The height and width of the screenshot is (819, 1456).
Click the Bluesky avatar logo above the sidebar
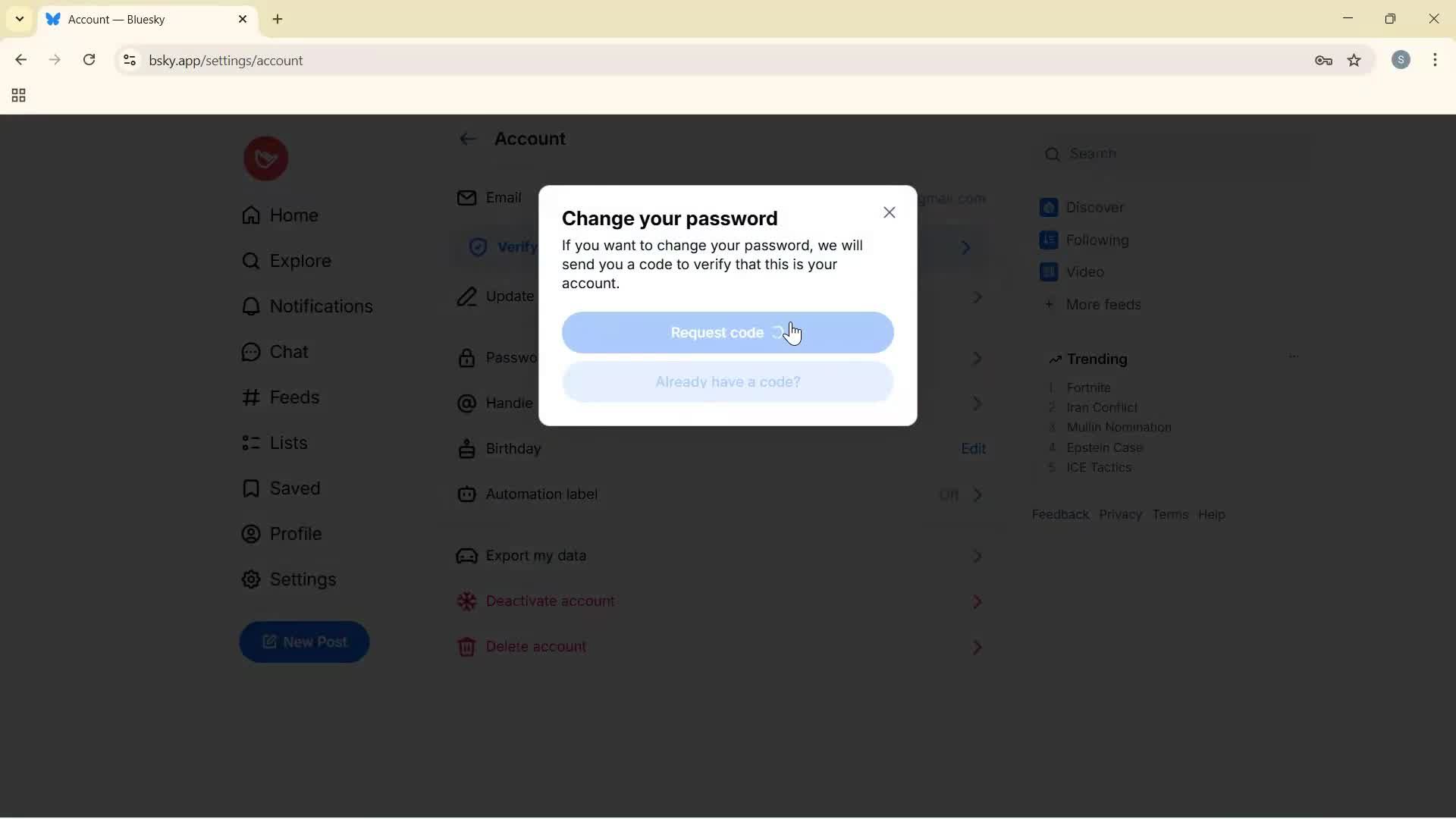(265, 158)
